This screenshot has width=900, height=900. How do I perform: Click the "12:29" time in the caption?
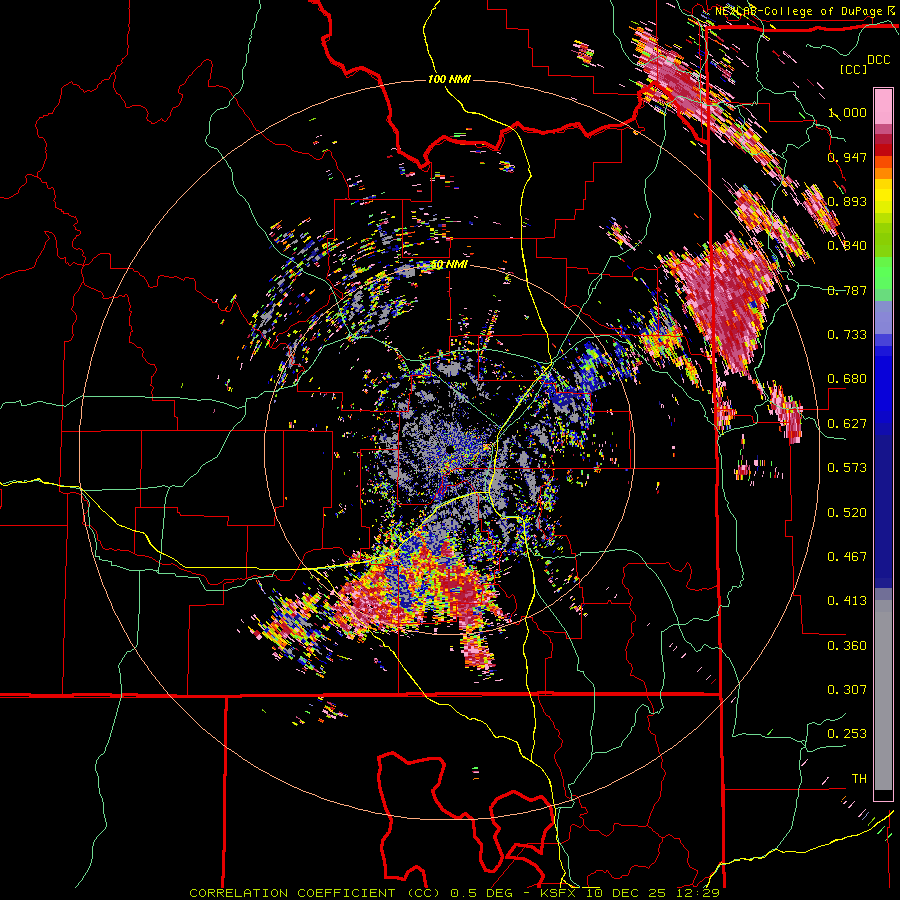coord(696,893)
